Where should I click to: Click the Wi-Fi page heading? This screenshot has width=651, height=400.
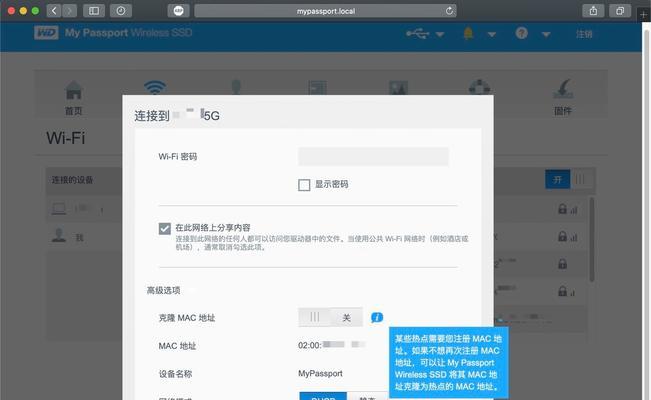66,138
